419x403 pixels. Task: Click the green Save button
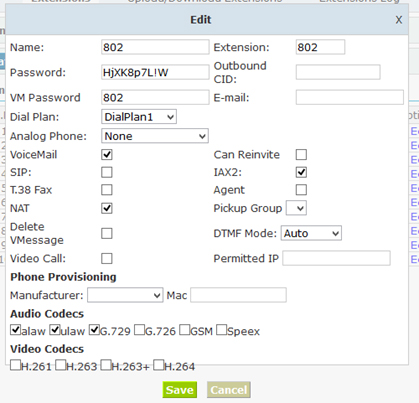pos(180,390)
